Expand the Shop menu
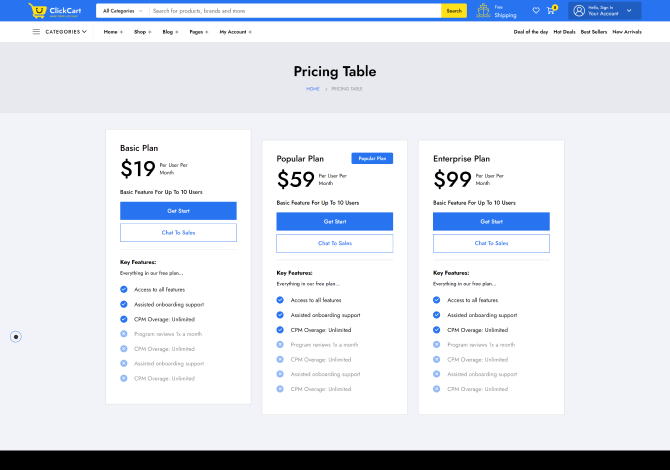The width and height of the screenshot is (670, 470). click(x=142, y=32)
